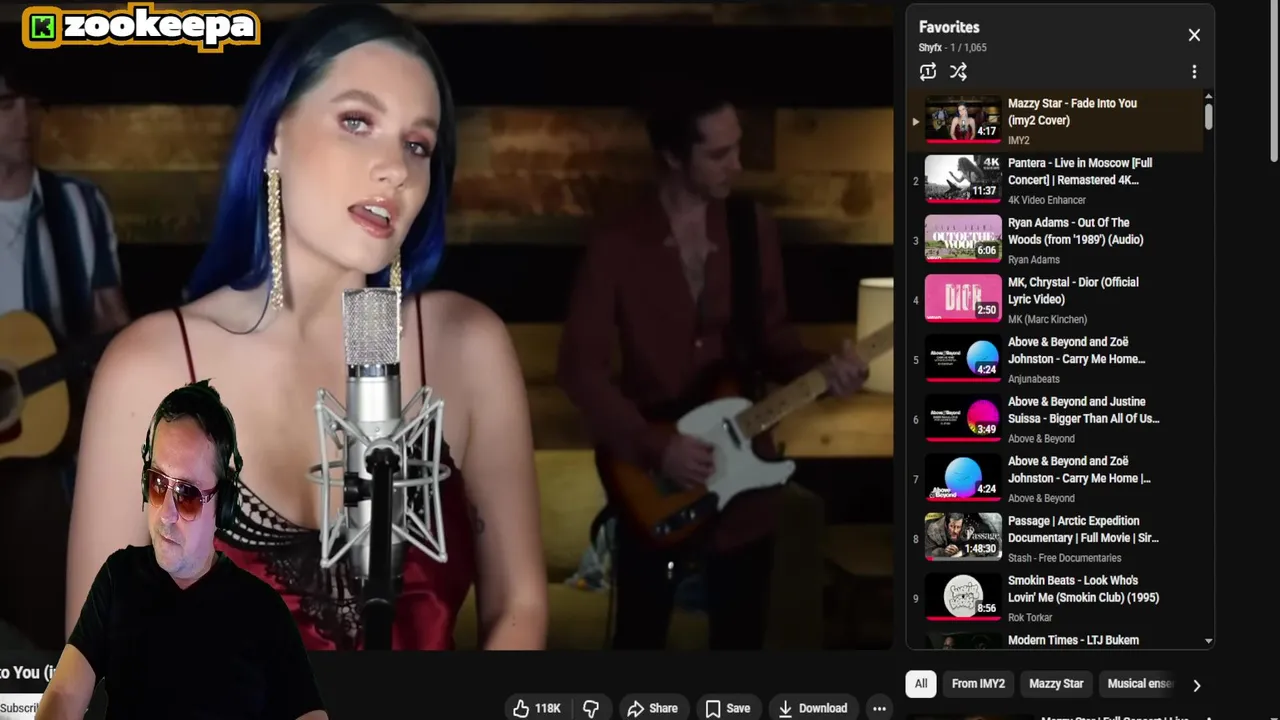Select the Mazzy Star chip
Viewport: 1280px width, 720px height.
[1056, 684]
